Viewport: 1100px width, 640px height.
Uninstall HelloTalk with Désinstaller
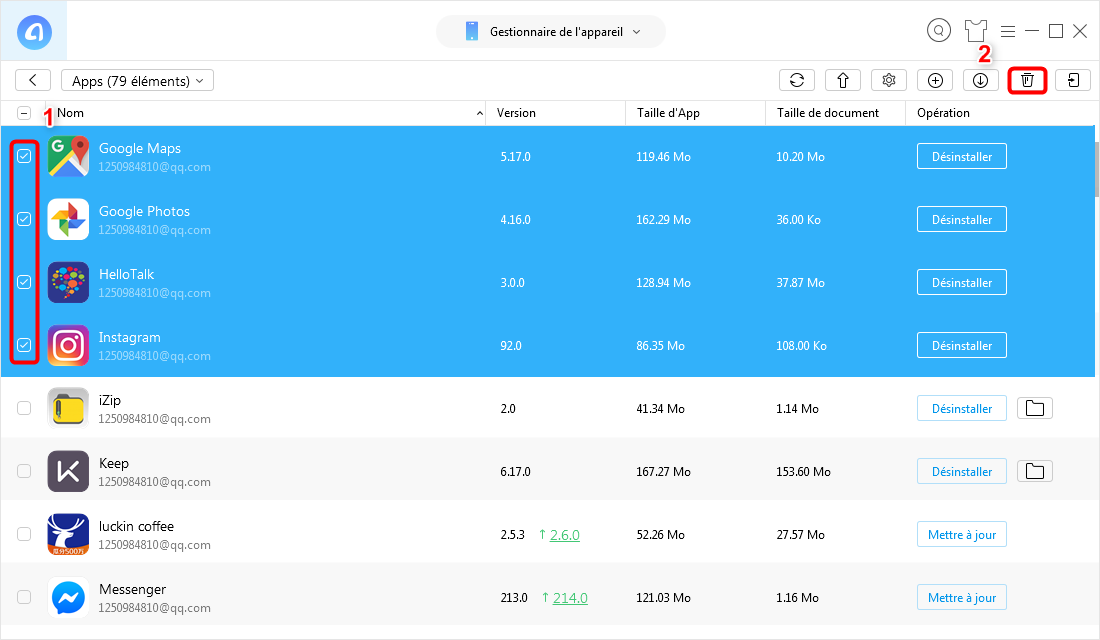pos(962,283)
